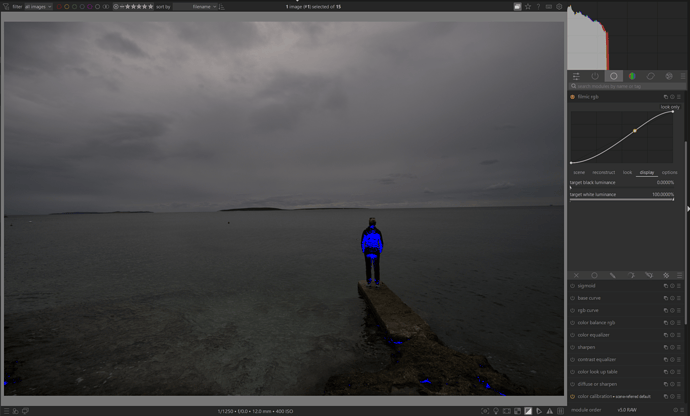Open base curve presets menu icon
This screenshot has width=690, height=416.
tap(679, 298)
